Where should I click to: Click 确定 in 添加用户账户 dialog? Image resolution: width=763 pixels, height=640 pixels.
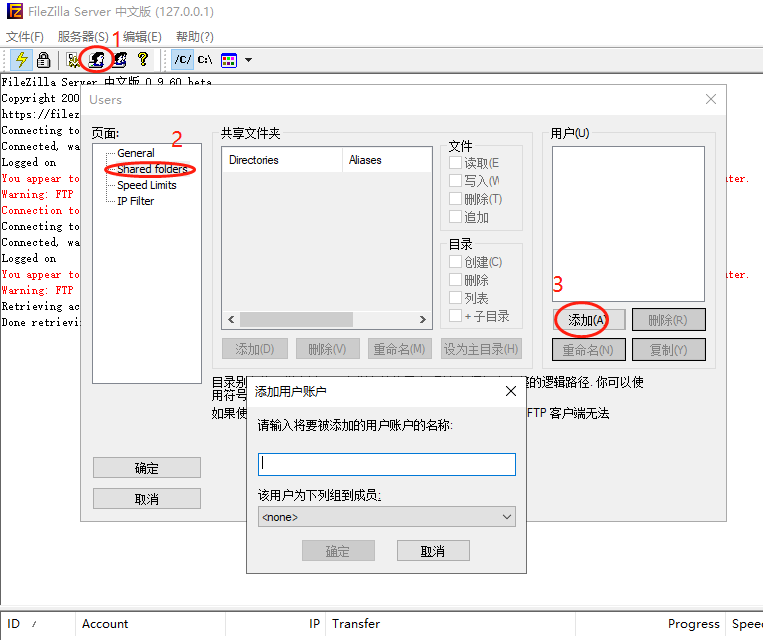tap(338, 551)
